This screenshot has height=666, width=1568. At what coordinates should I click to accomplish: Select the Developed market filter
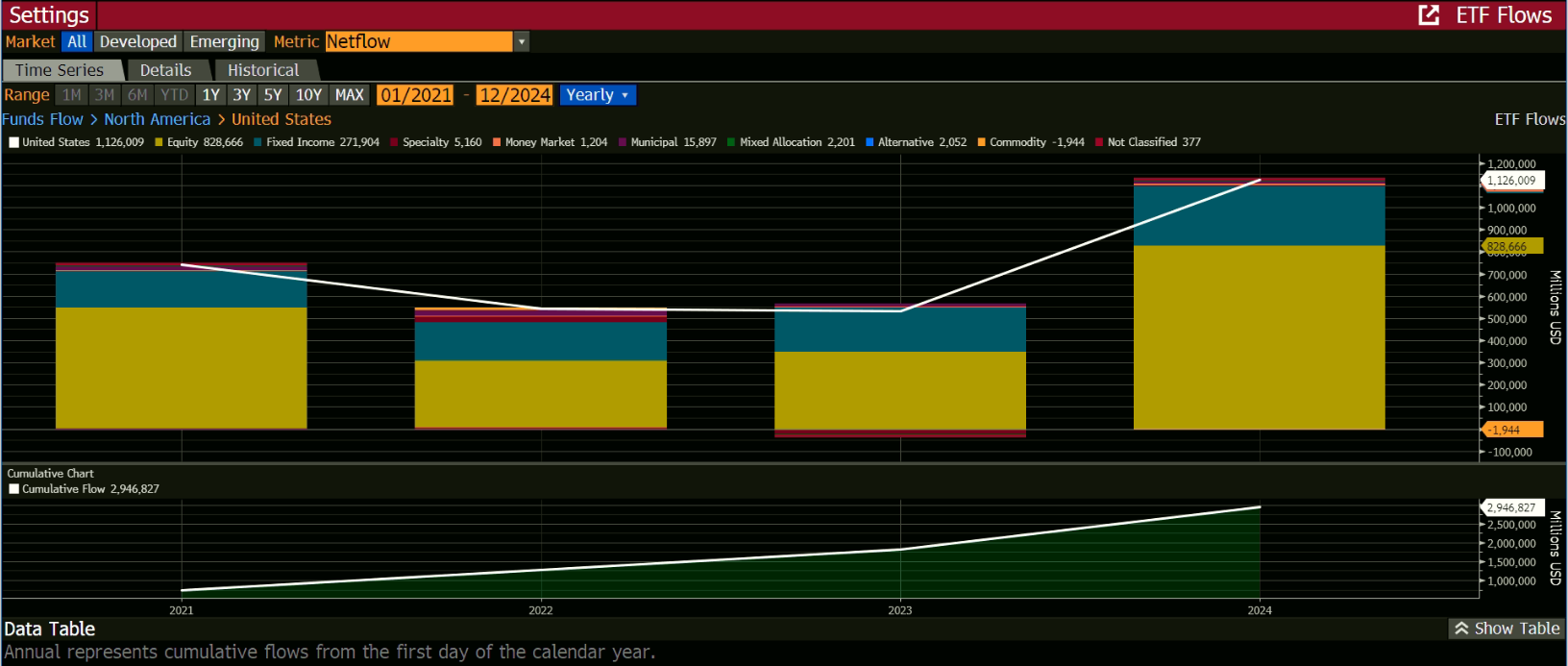pos(138,41)
